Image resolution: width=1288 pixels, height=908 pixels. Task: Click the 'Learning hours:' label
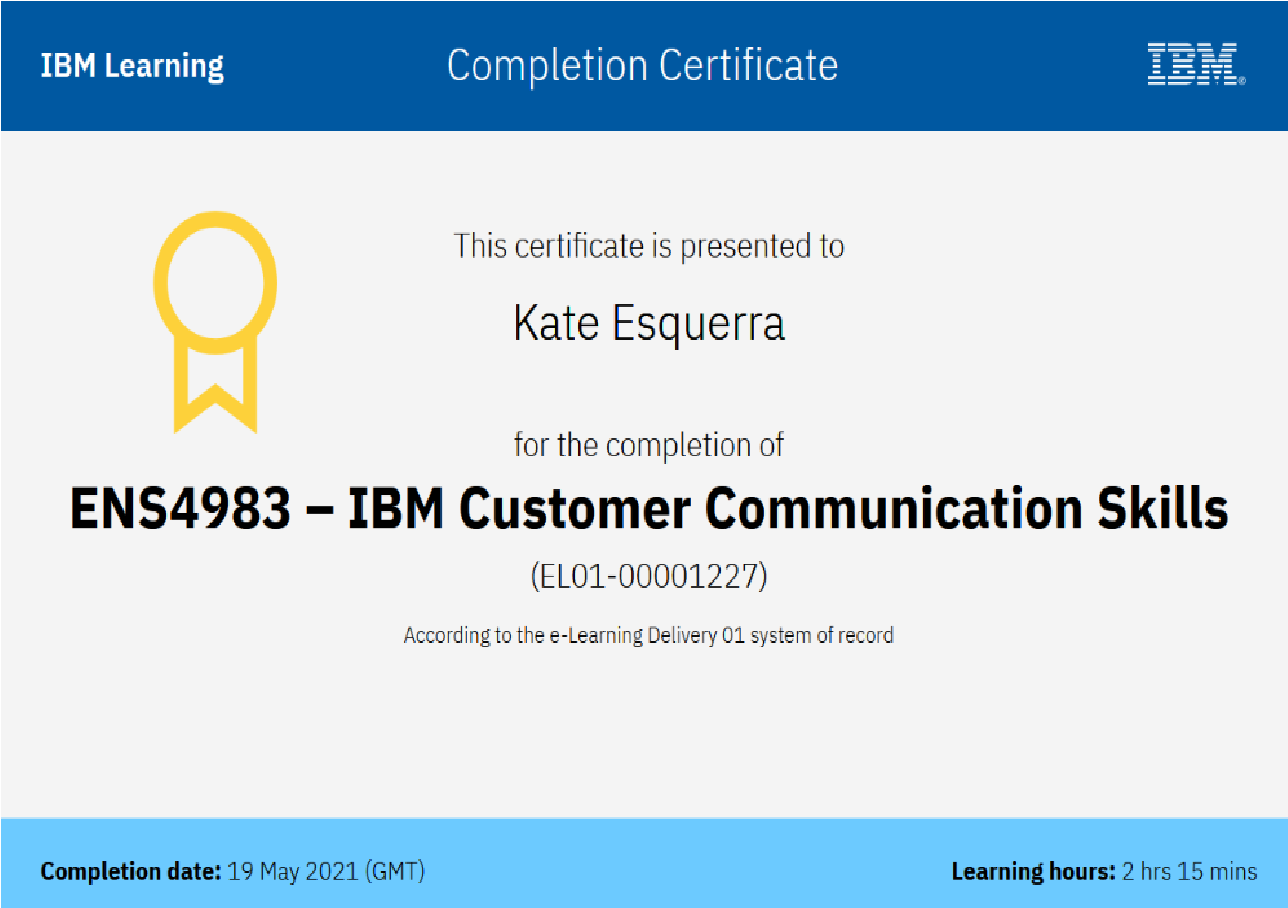coord(1033,871)
